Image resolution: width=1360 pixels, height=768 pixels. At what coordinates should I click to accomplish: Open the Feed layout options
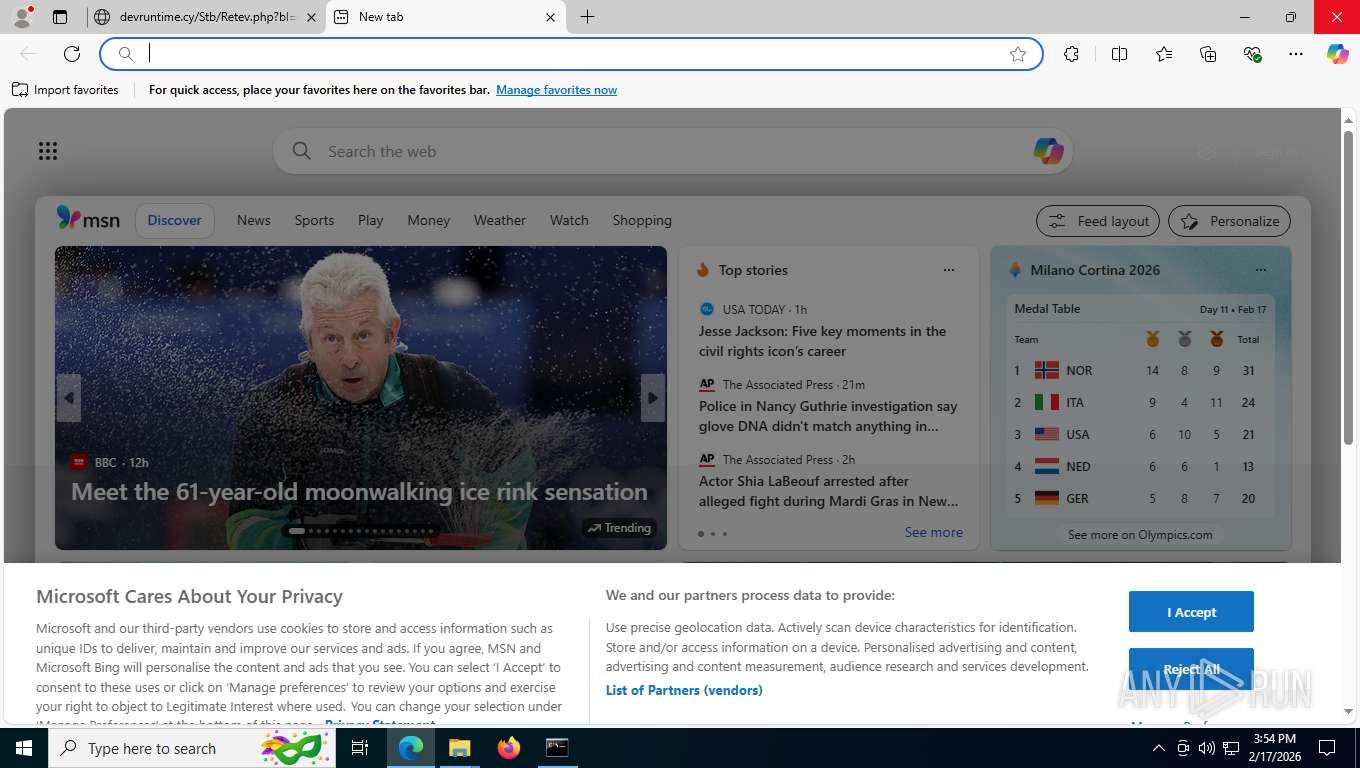pos(1098,221)
